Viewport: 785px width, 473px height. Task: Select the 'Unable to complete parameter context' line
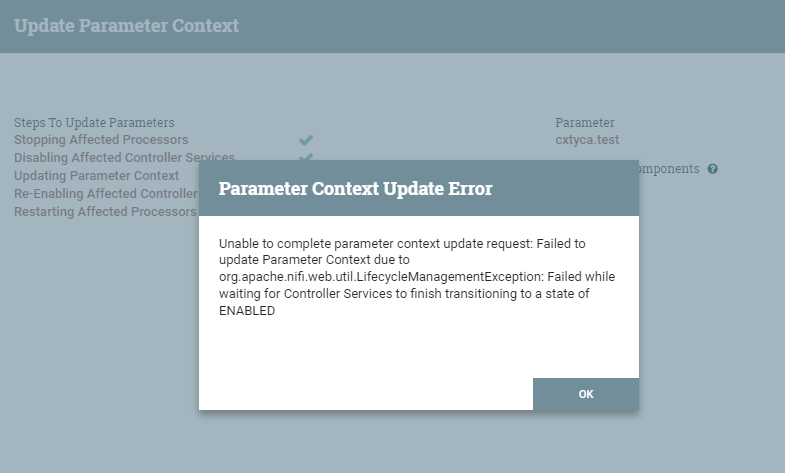click(x=402, y=244)
